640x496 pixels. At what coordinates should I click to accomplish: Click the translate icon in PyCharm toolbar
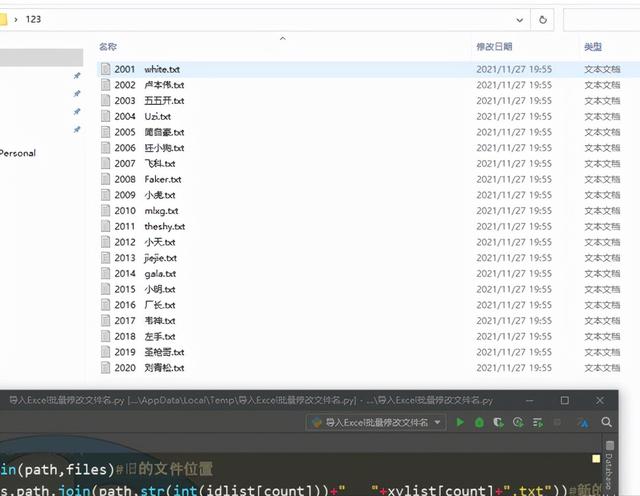(584, 423)
